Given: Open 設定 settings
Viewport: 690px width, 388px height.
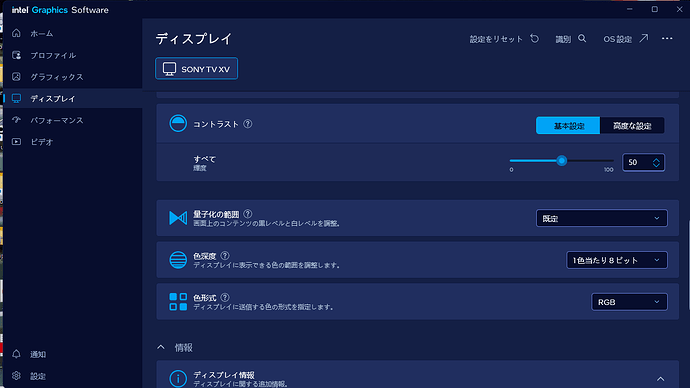Looking at the screenshot, I should [38, 376].
